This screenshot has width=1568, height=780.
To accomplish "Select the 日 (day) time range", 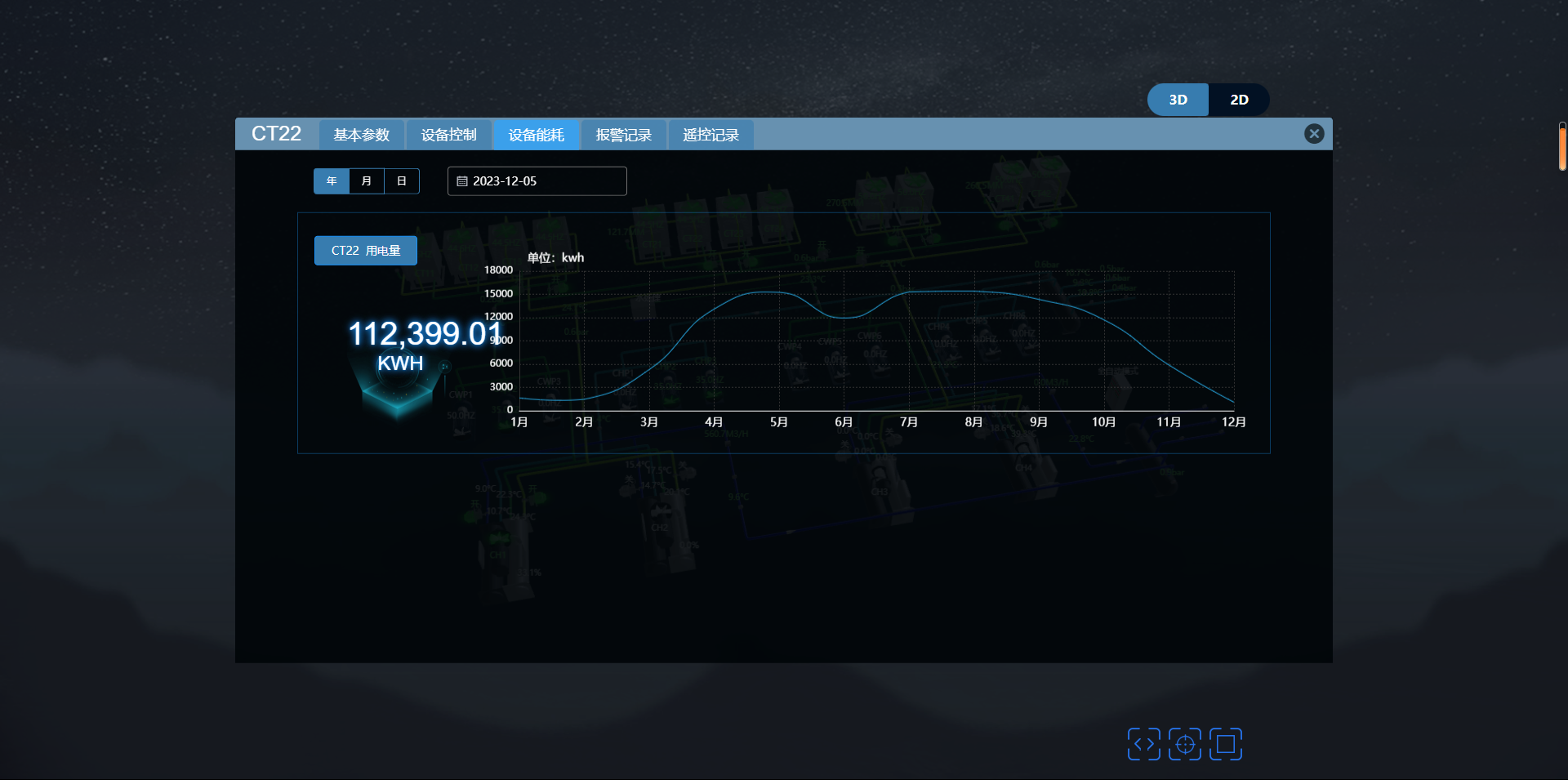I will 402,181.
